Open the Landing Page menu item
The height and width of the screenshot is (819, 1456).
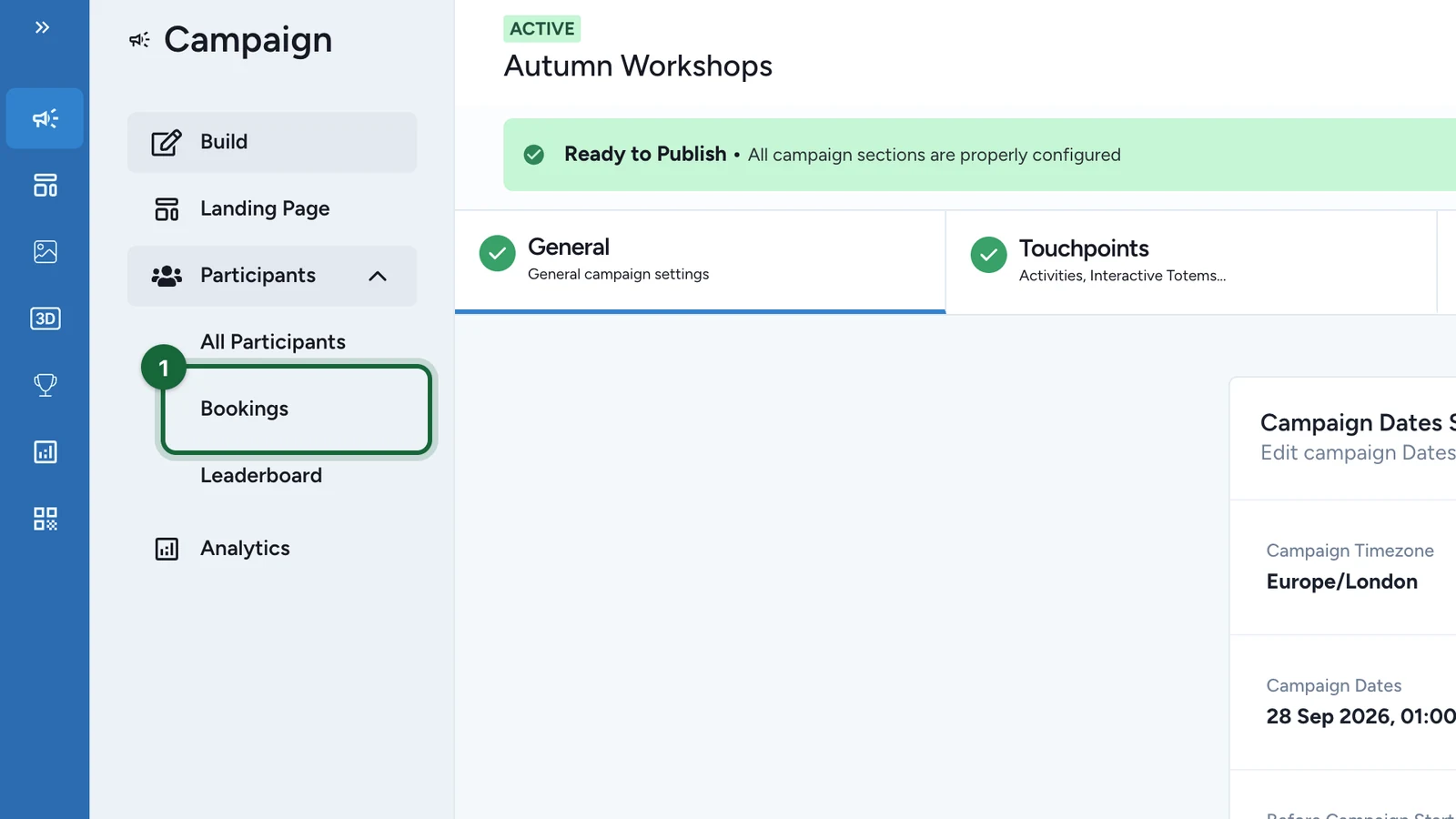(x=272, y=209)
